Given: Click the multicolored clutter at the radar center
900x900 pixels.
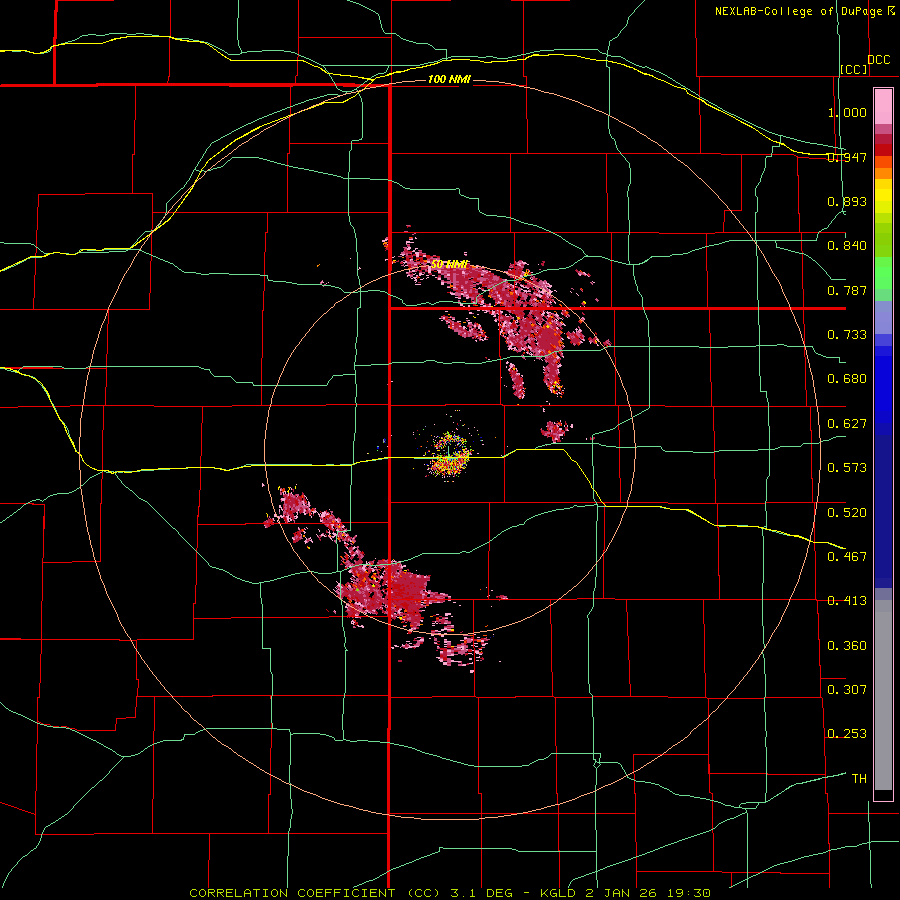Looking at the screenshot, I should [x=449, y=453].
